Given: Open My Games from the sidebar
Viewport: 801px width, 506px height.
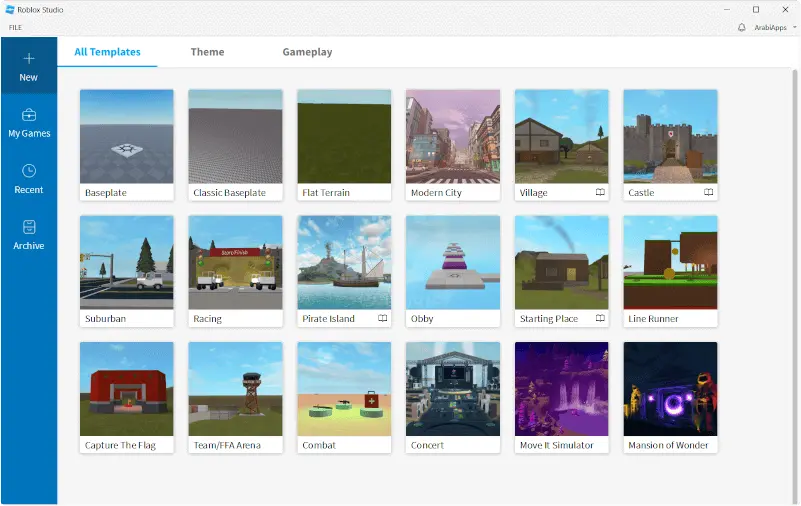Looking at the screenshot, I should 28,115.
